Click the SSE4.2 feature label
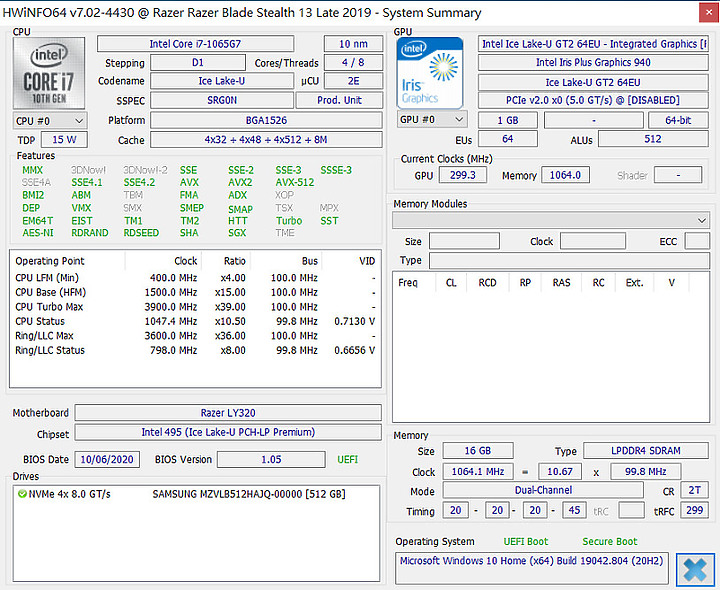The height and width of the screenshot is (590, 720). (x=139, y=182)
